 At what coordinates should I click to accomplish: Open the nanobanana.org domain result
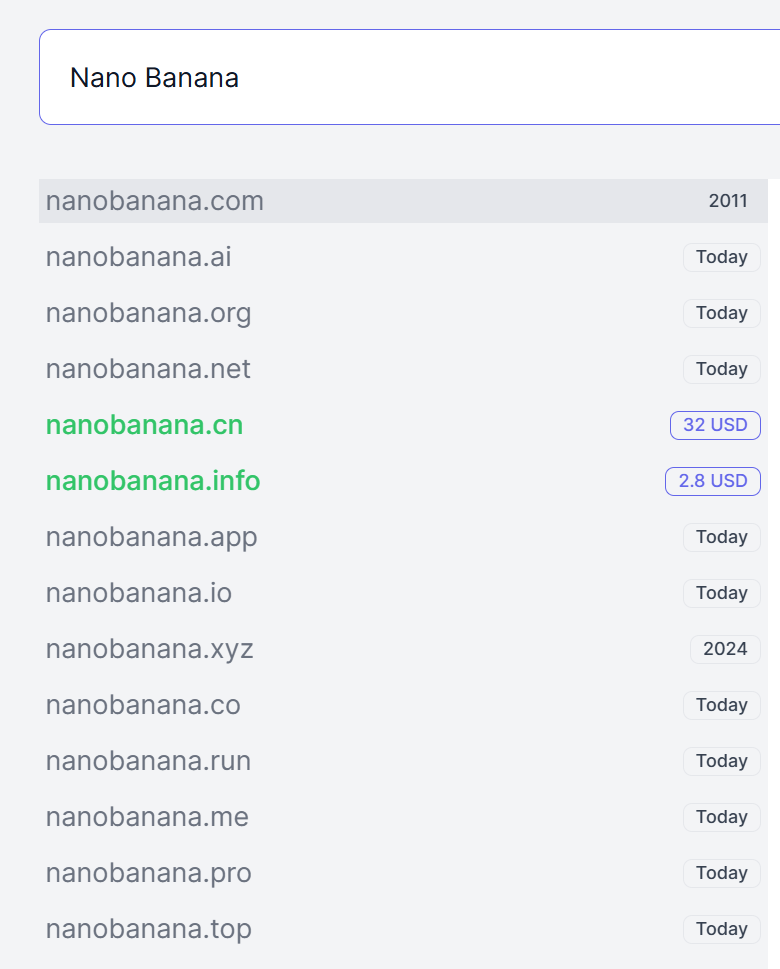(149, 313)
